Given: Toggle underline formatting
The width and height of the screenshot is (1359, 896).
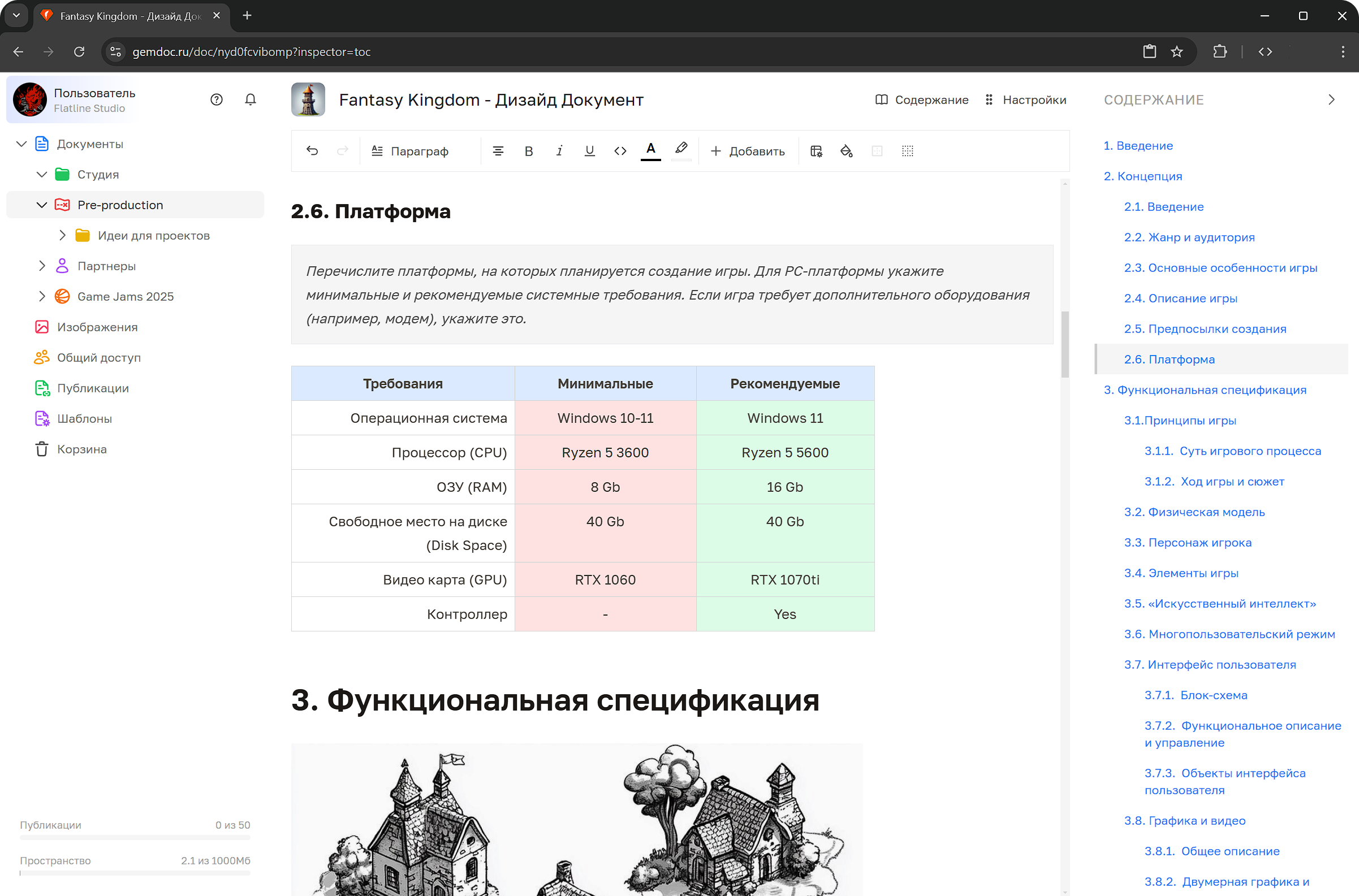Looking at the screenshot, I should tap(589, 151).
